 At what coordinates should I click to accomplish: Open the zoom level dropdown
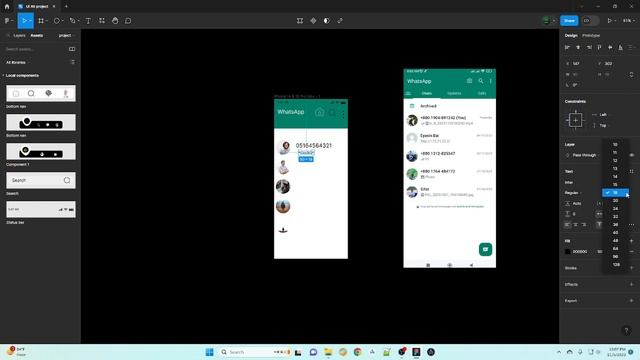tap(628, 20)
